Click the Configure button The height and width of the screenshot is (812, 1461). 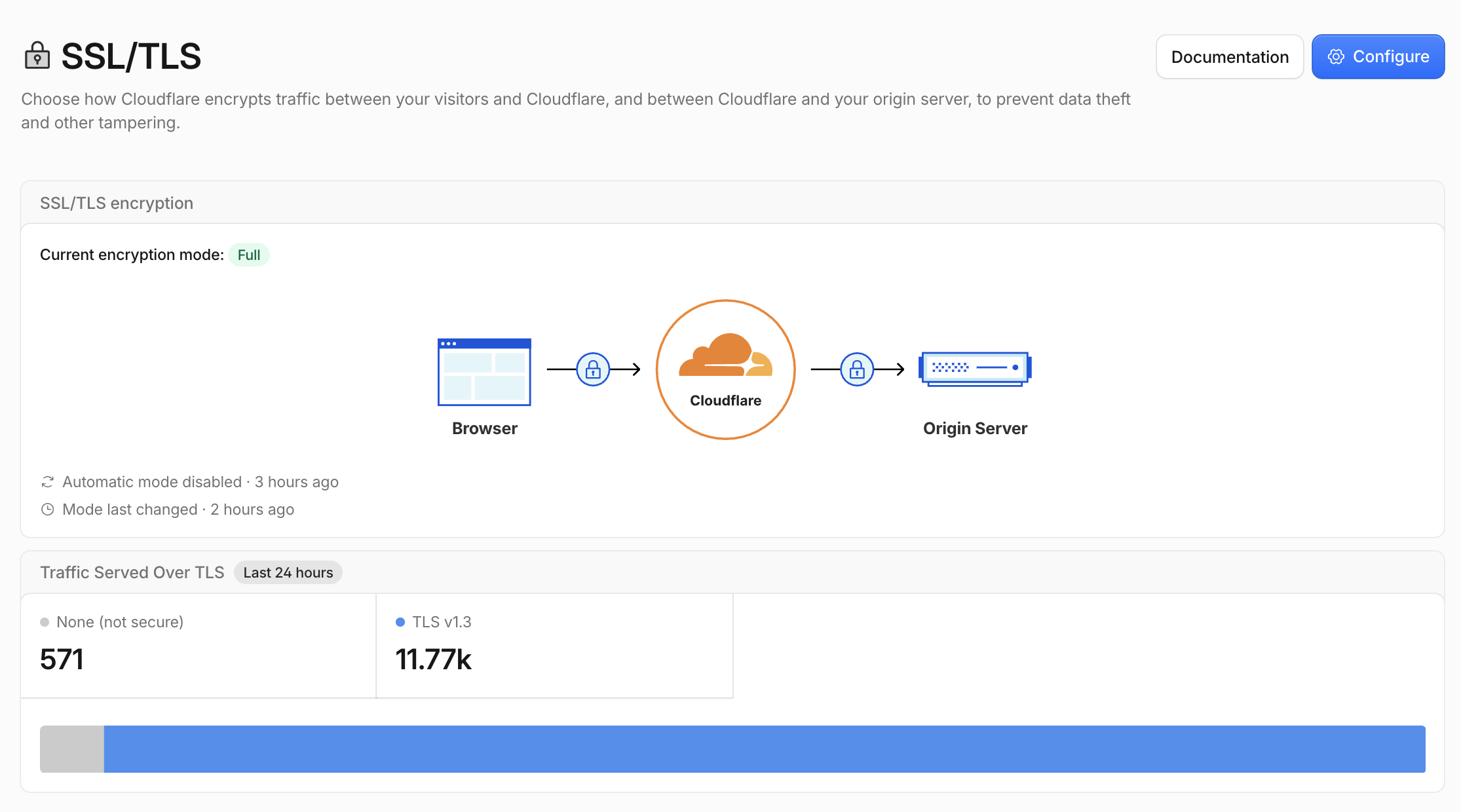1378,57
